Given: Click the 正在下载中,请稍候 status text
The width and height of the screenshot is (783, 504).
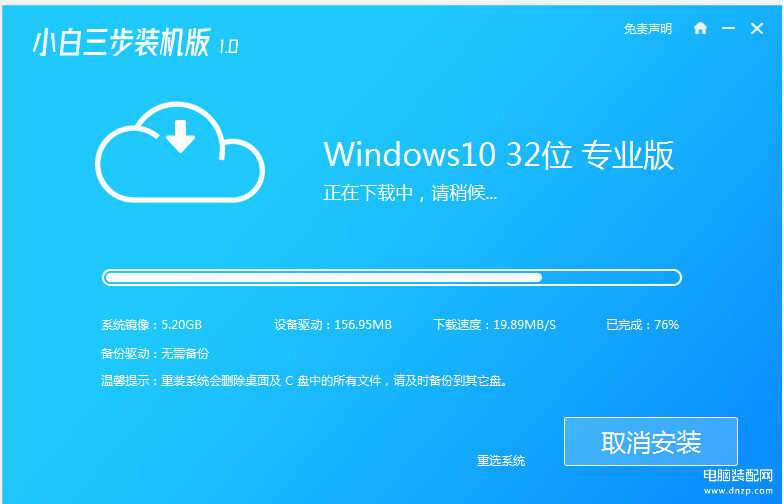Looking at the screenshot, I should [x=410, y=193].
